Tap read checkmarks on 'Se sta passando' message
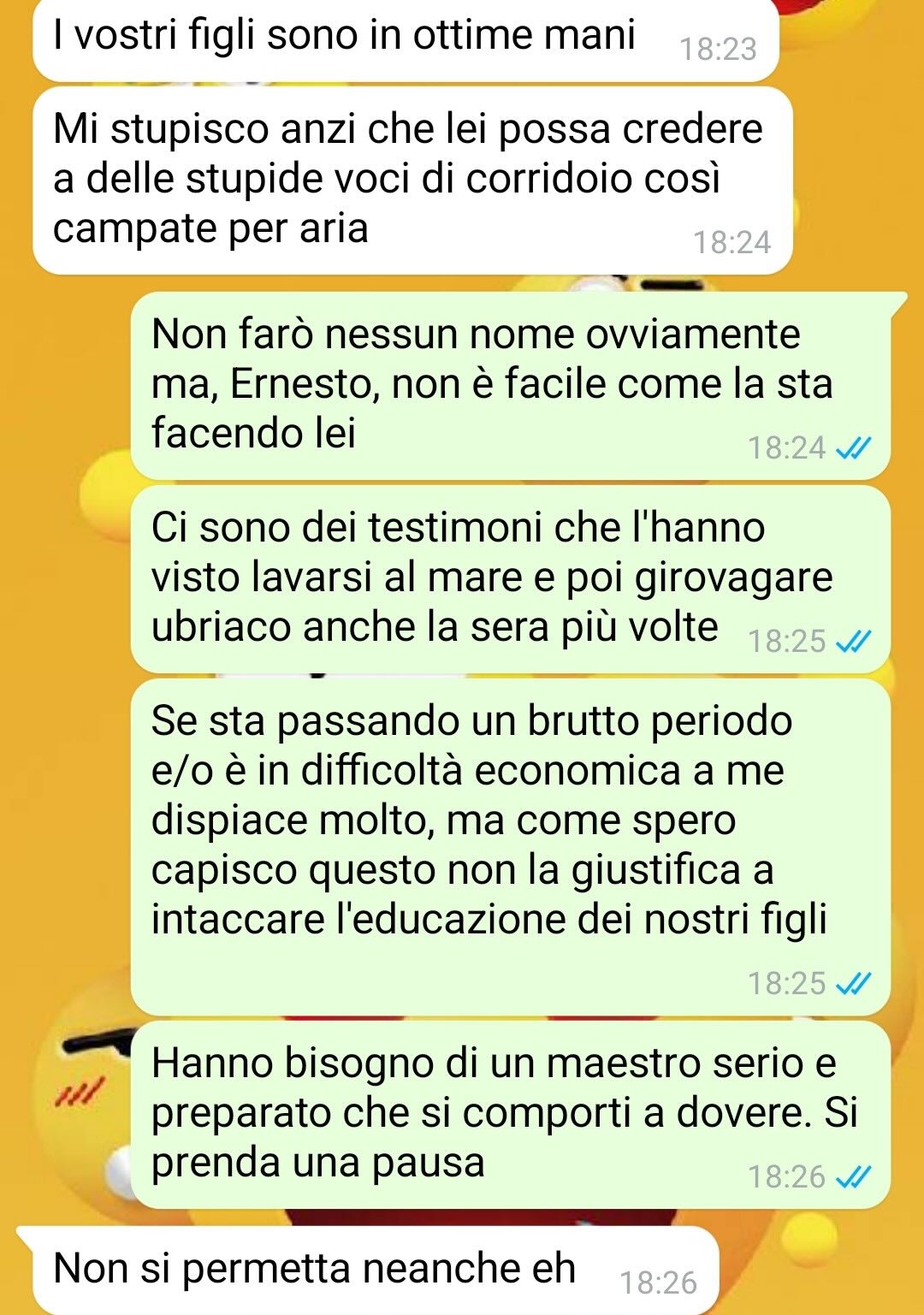Image resolution: width=924 pixels, height=1315 pixels. (x=852, y=983)
